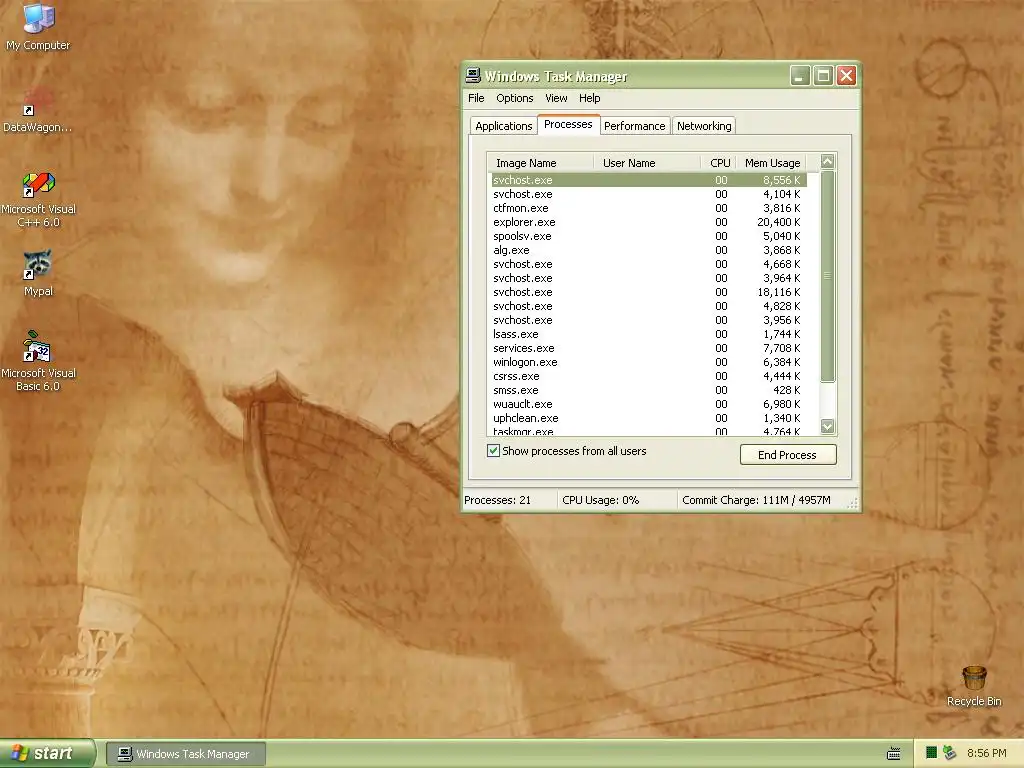
Task: Select the smss.exe process
Action: point(649,391)
